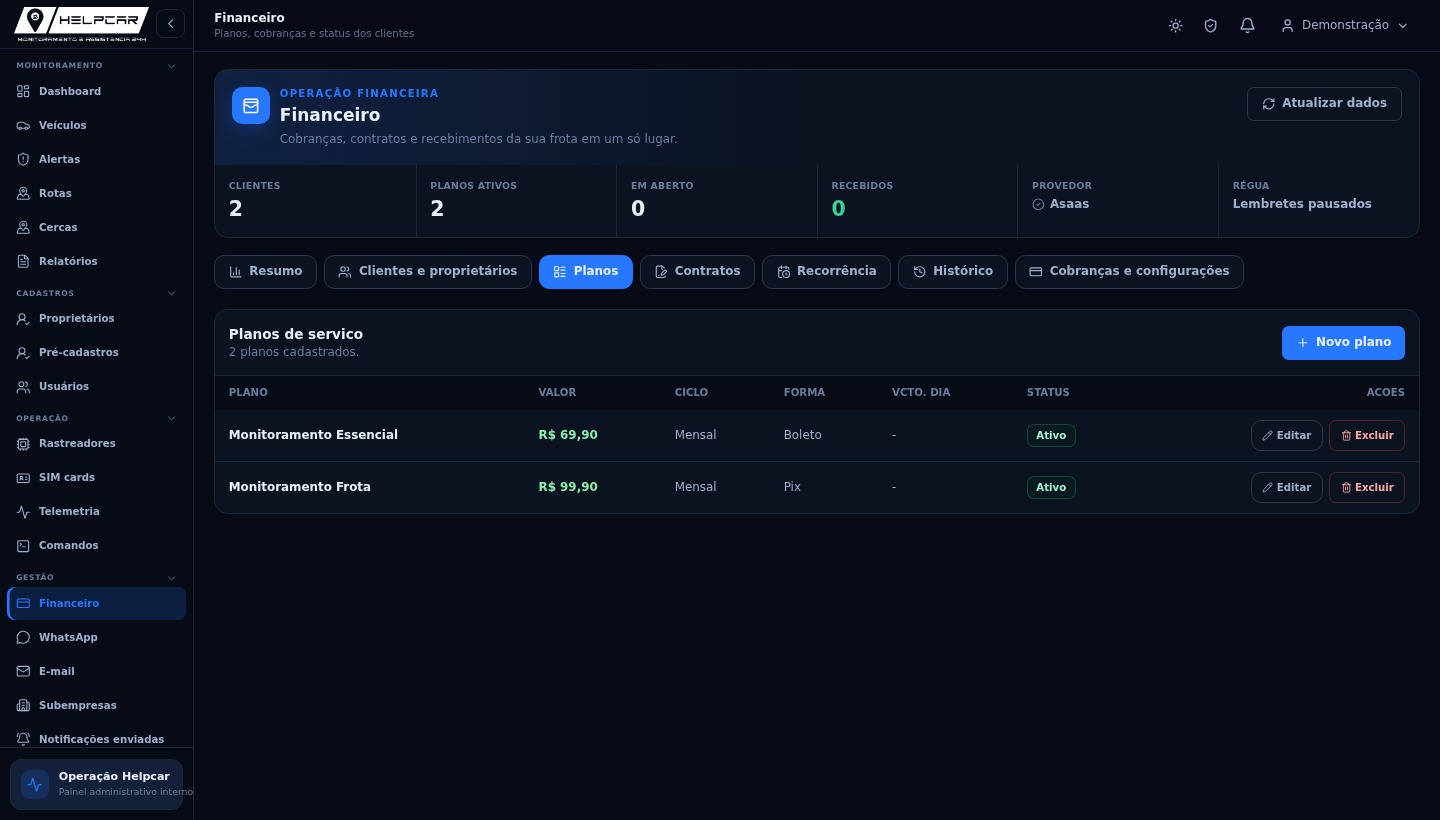Open the Dashboard sidebar item

96,91
